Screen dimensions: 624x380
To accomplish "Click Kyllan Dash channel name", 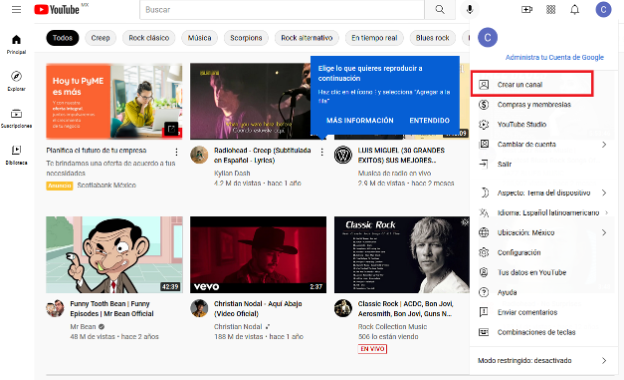I will click(x=232, y=173).
